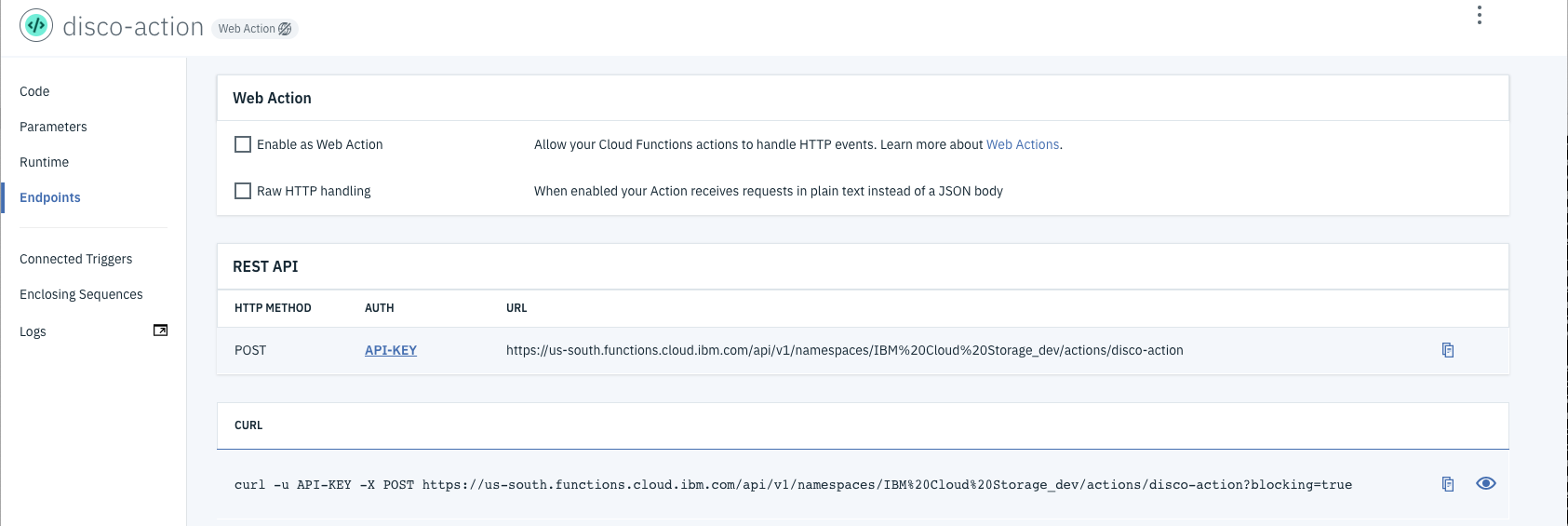View Connected Triggers
Viewport: 1568px width, 526px height.
76,259
